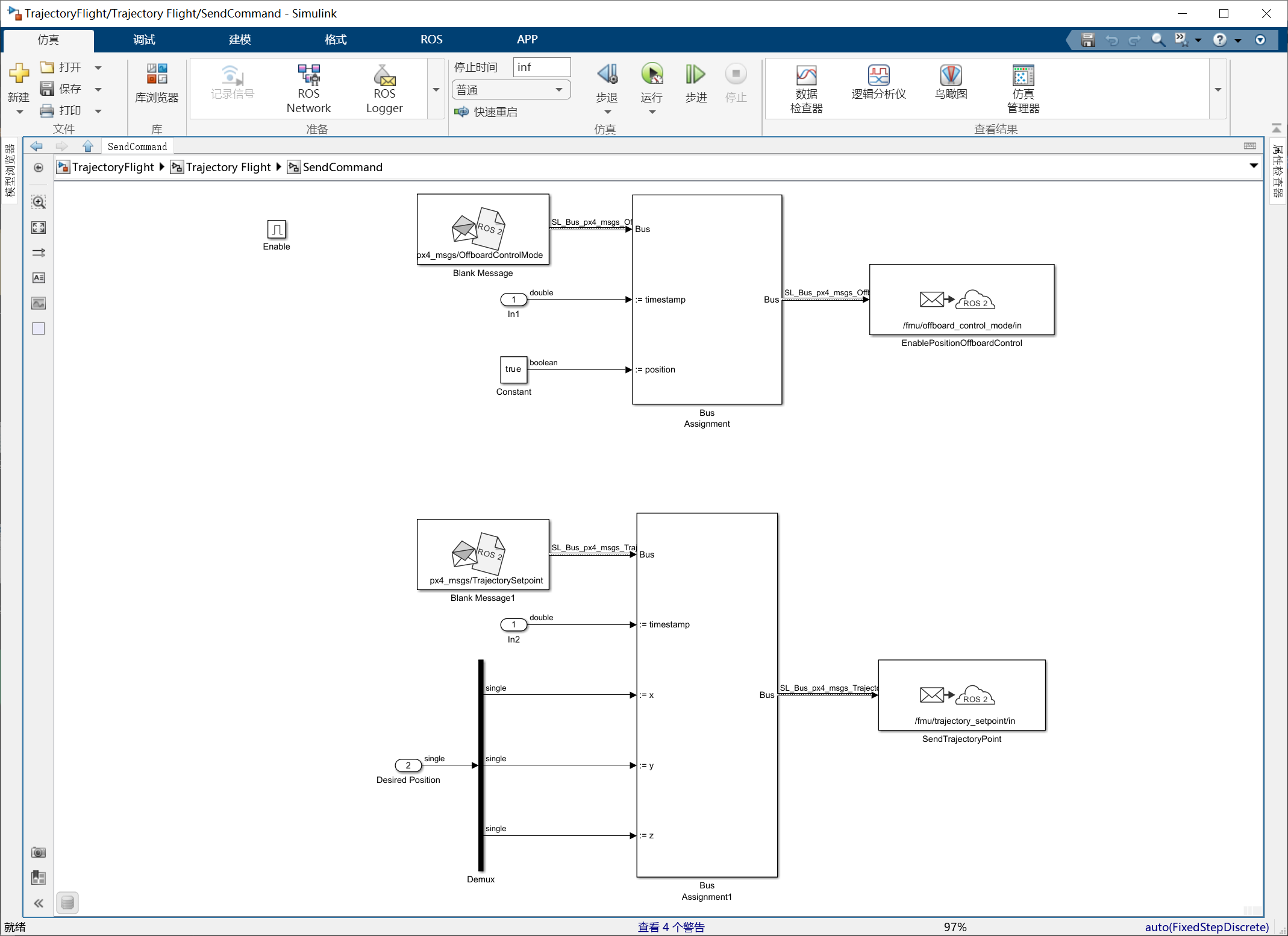This screenshot has height=936, width=1288.
Task: Print (打印) the model
Action: [x=60, y=110]
